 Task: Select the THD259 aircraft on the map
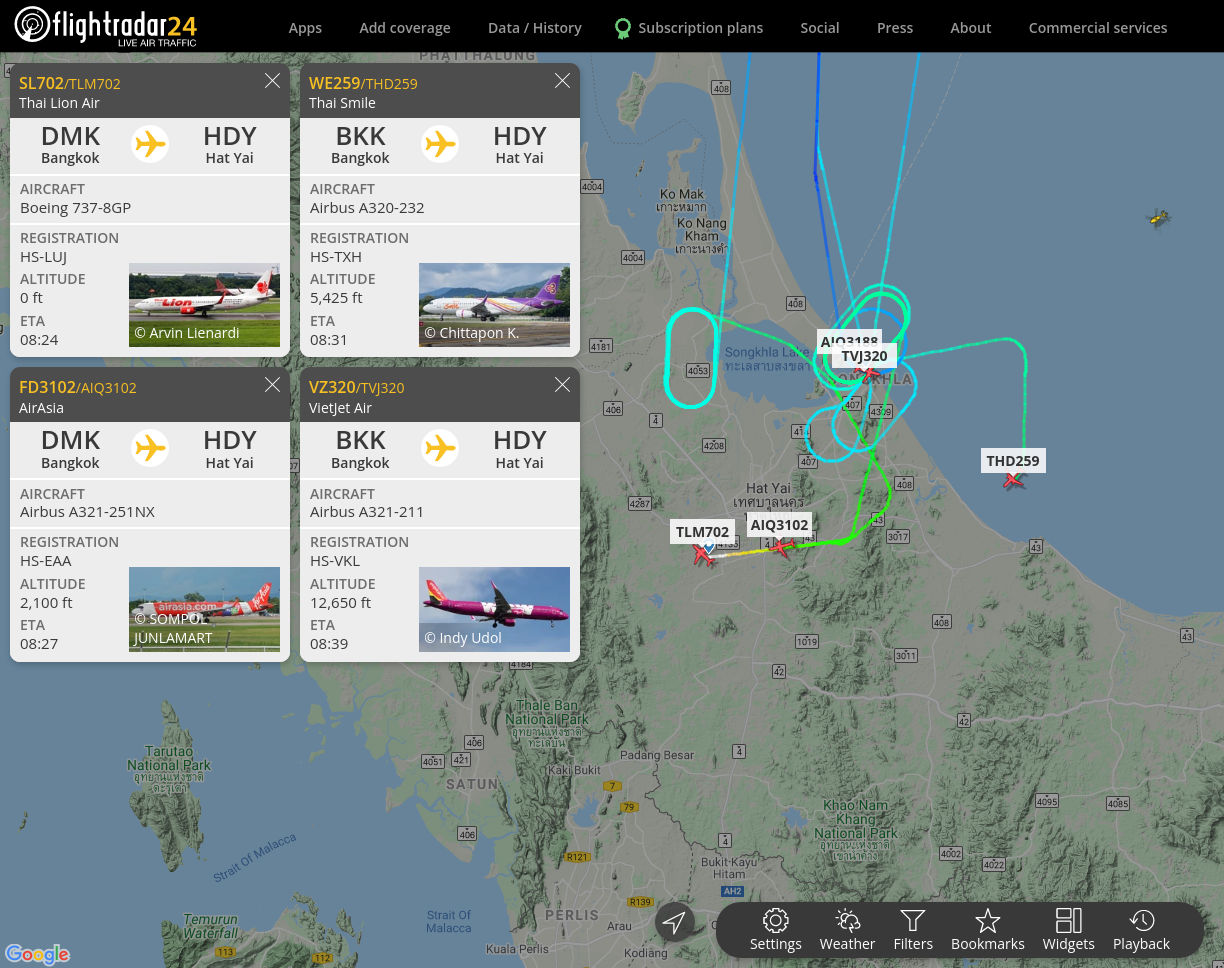(1014, 480)
